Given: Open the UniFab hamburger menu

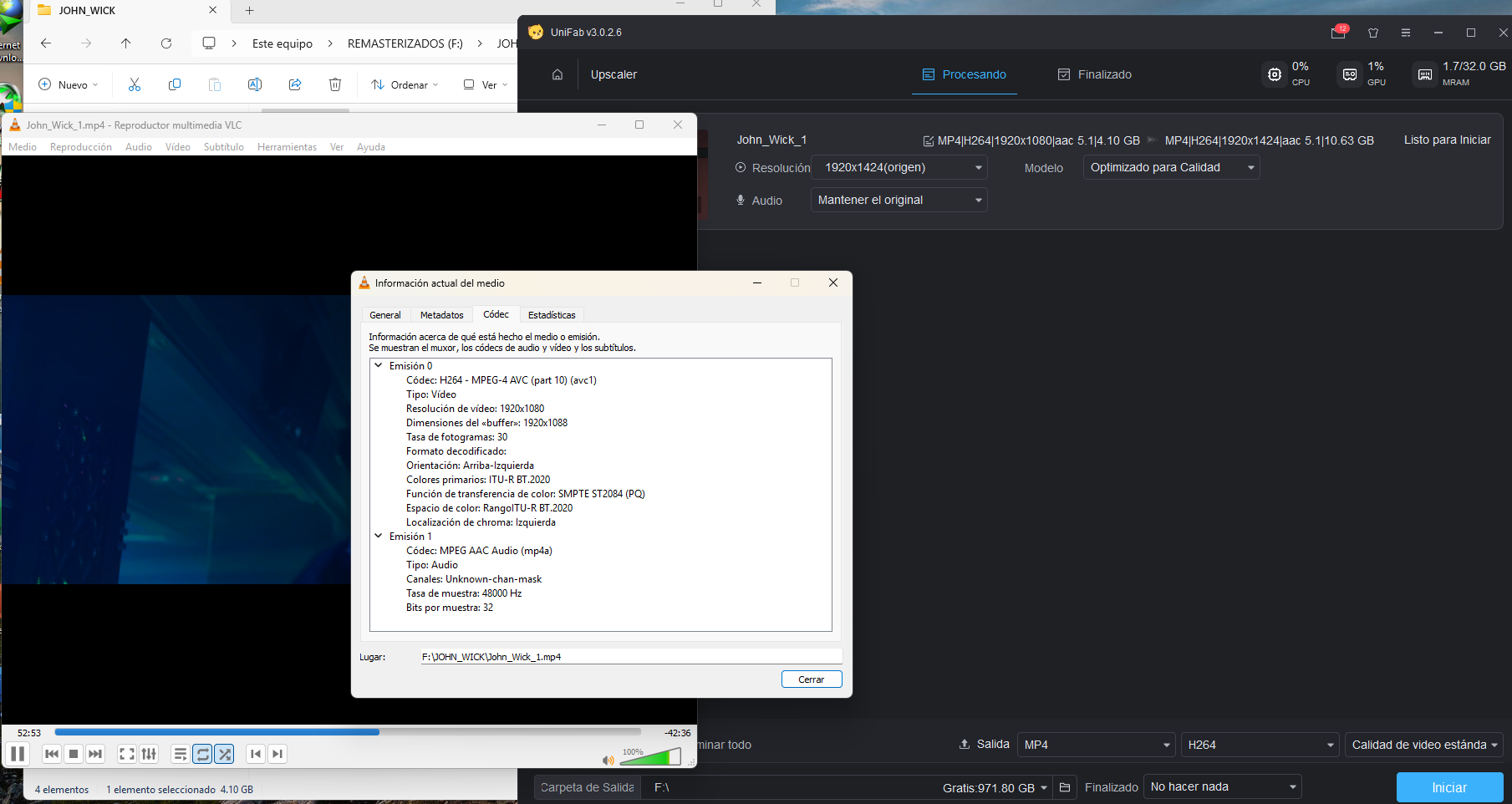Looking at the screenshot, I should (x=1406, y=33).
